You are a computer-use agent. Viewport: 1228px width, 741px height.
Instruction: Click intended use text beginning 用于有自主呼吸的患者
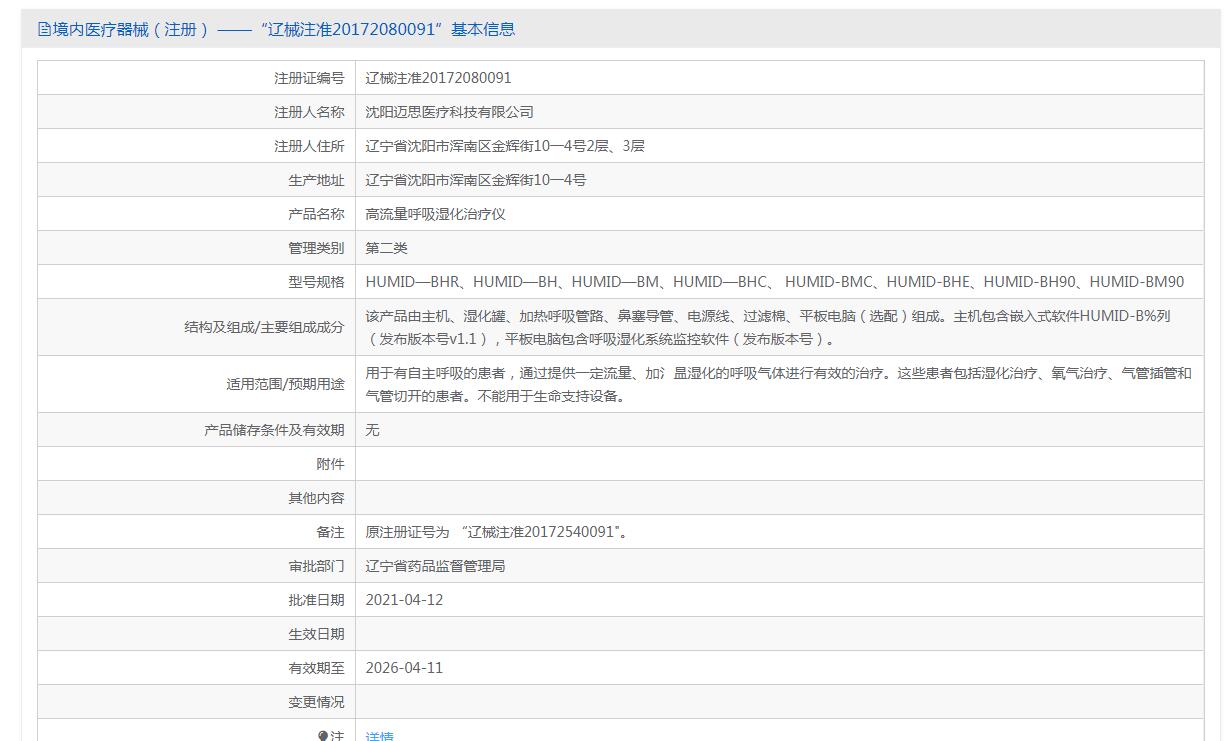tap(779, 384)
